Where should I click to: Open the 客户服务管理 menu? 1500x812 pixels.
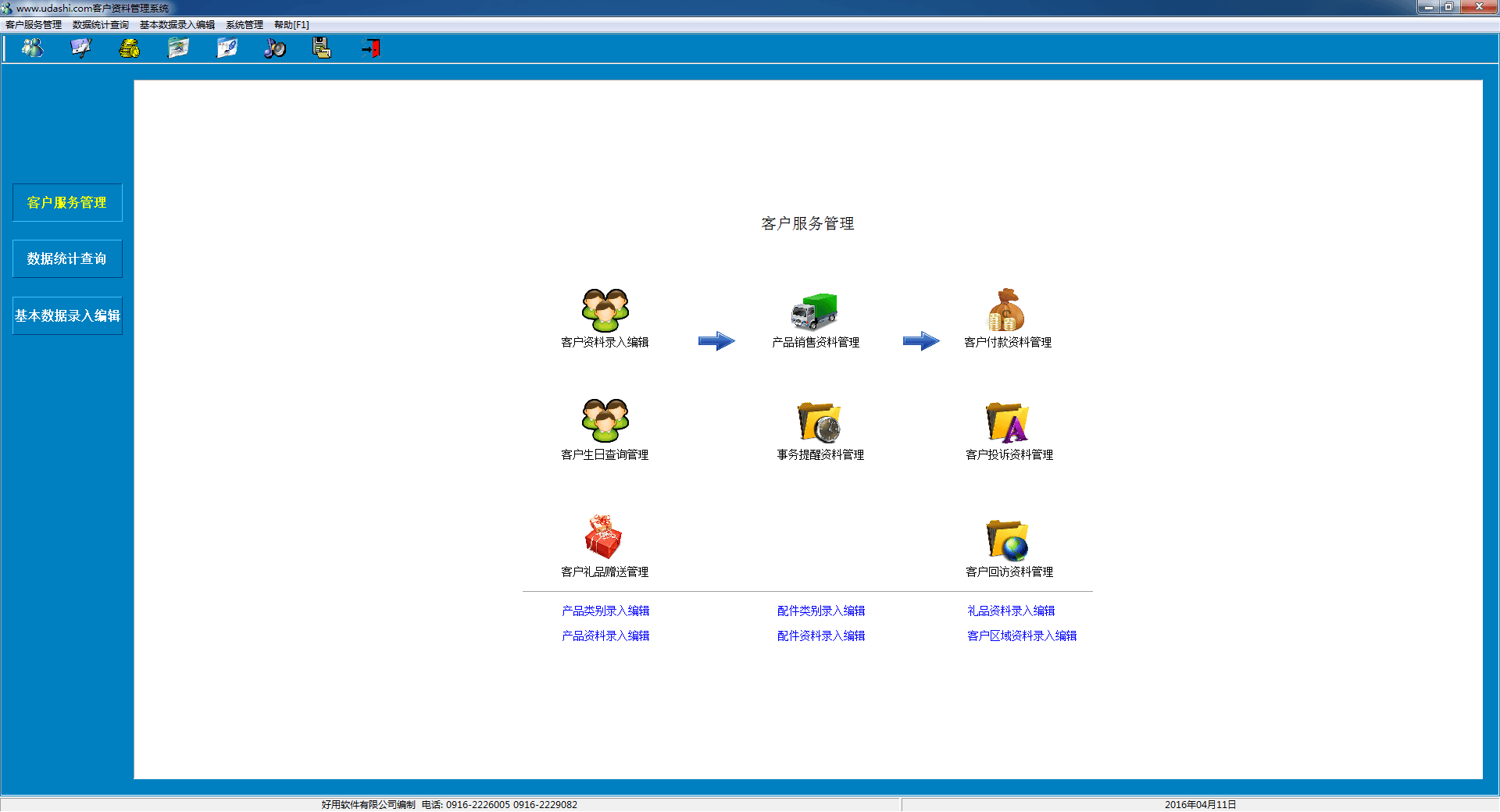point(34,25)
